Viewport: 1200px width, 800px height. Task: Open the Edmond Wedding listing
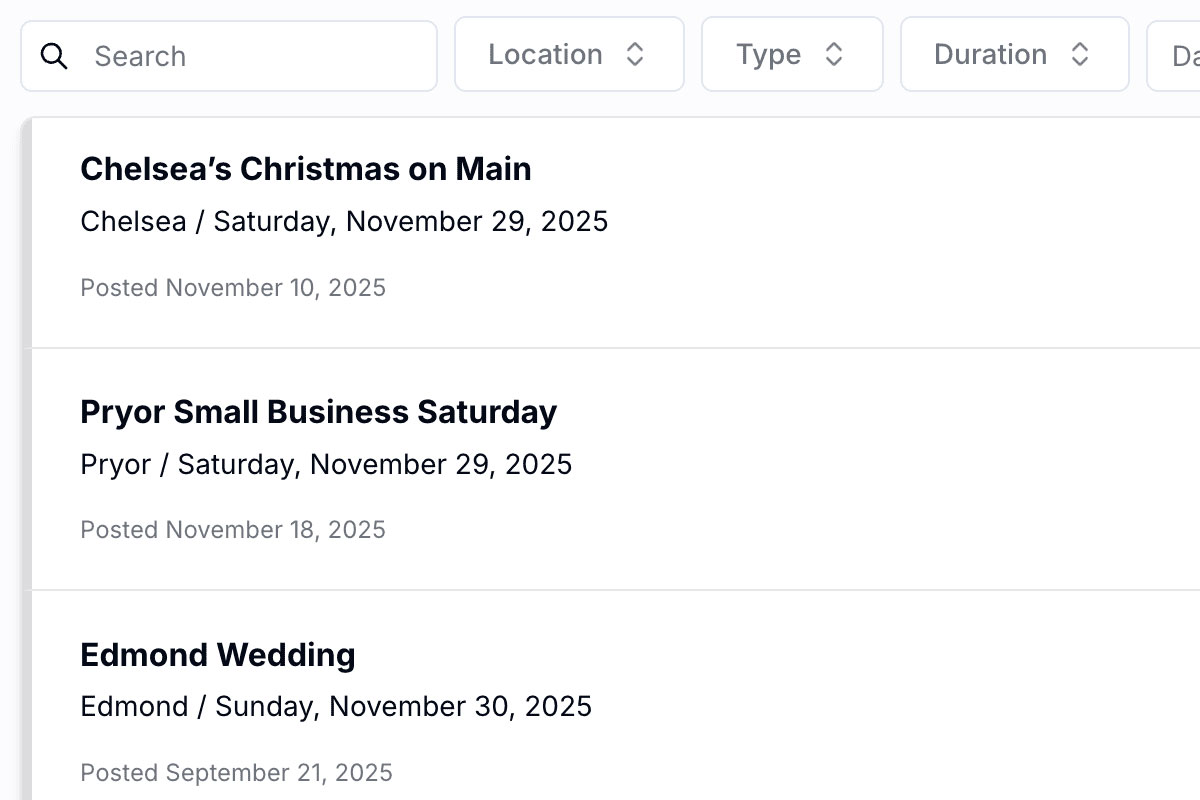218,655
